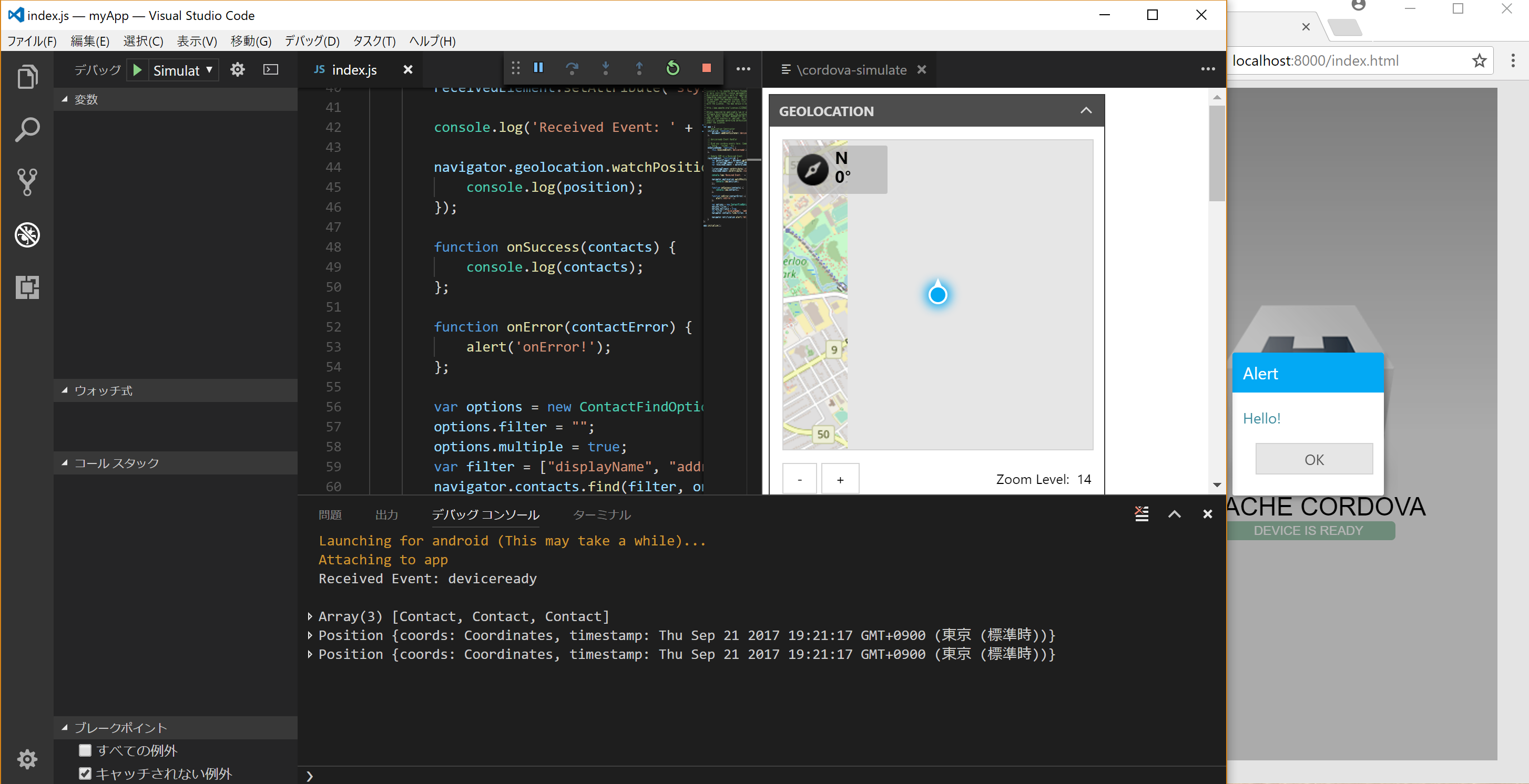The image size is (1529, 784).
Task: Close the index.js editor tab
Action: point(408,69)
